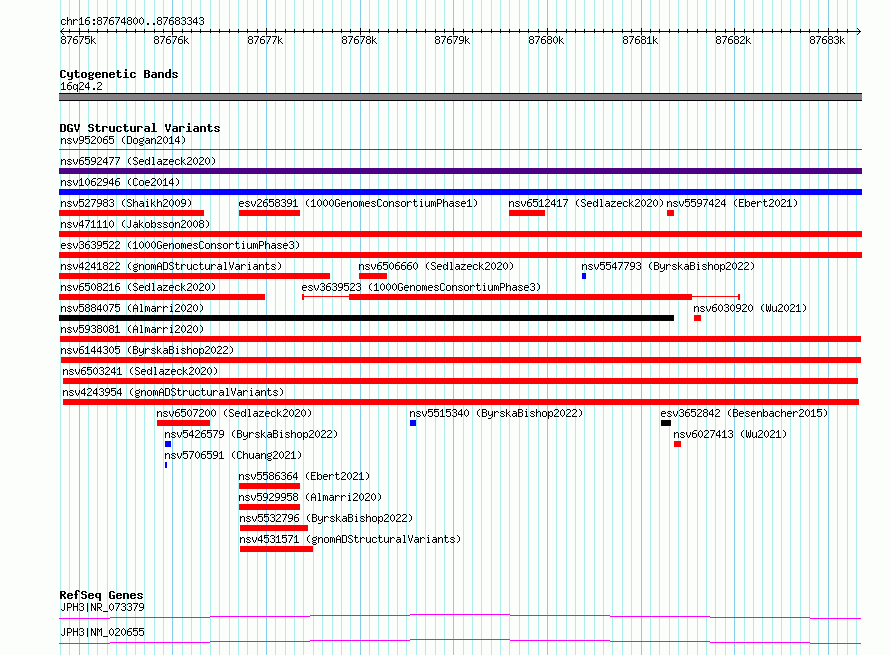Viewport: 890px width, 655px height.
Task: Select the DGV Structural Variants track title
Action: click(140, 128)
